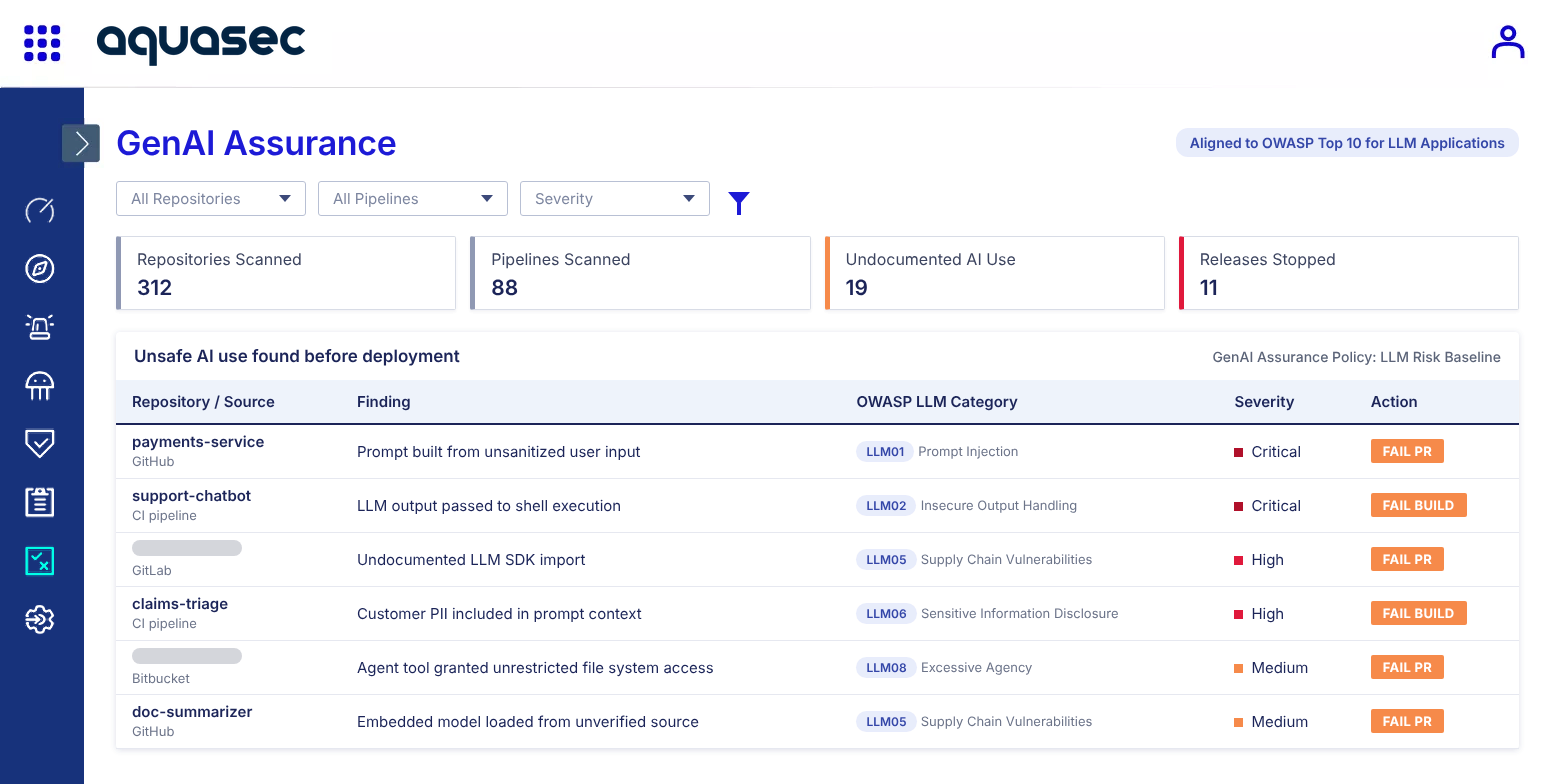The image size is (1551, 784).
Task: Open the All Repositories dropdown
Action: pos(211,198)
